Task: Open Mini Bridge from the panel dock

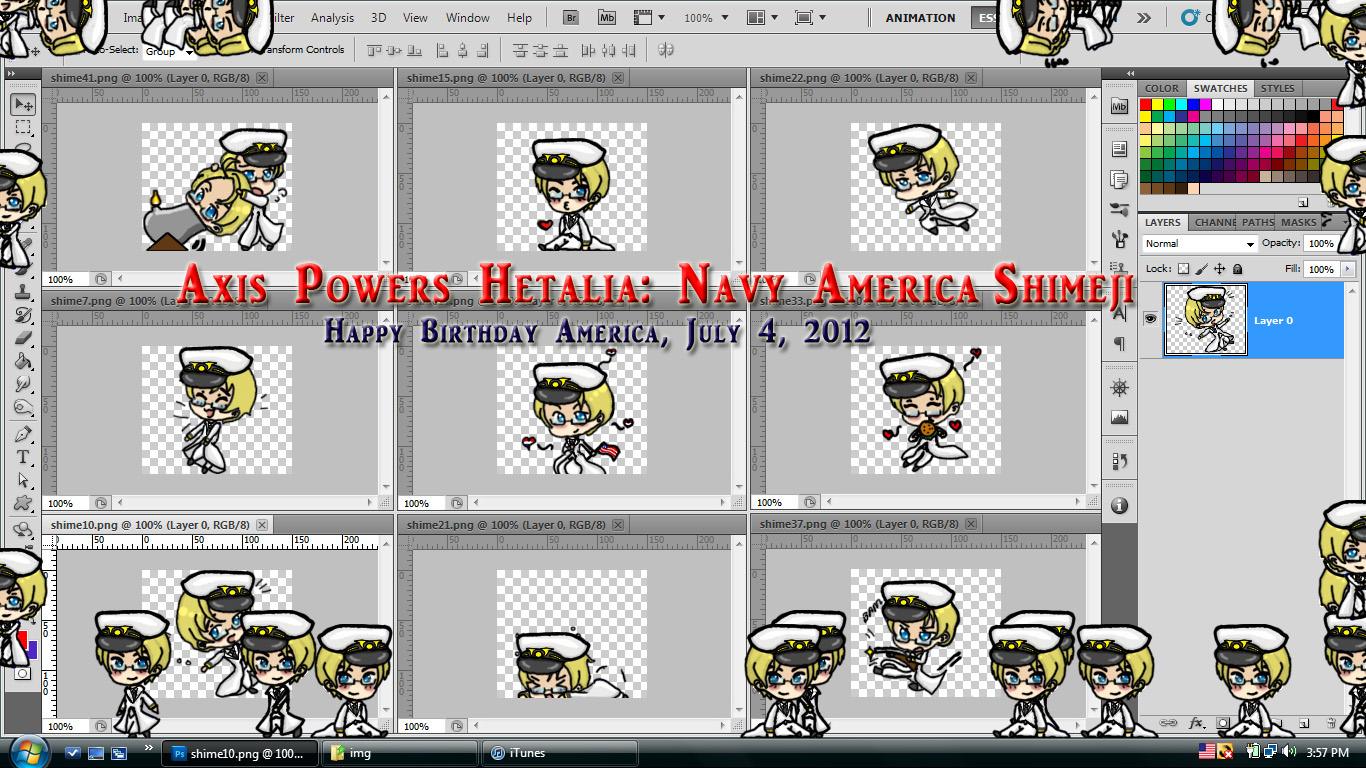Action: [x=1119, y=106]
